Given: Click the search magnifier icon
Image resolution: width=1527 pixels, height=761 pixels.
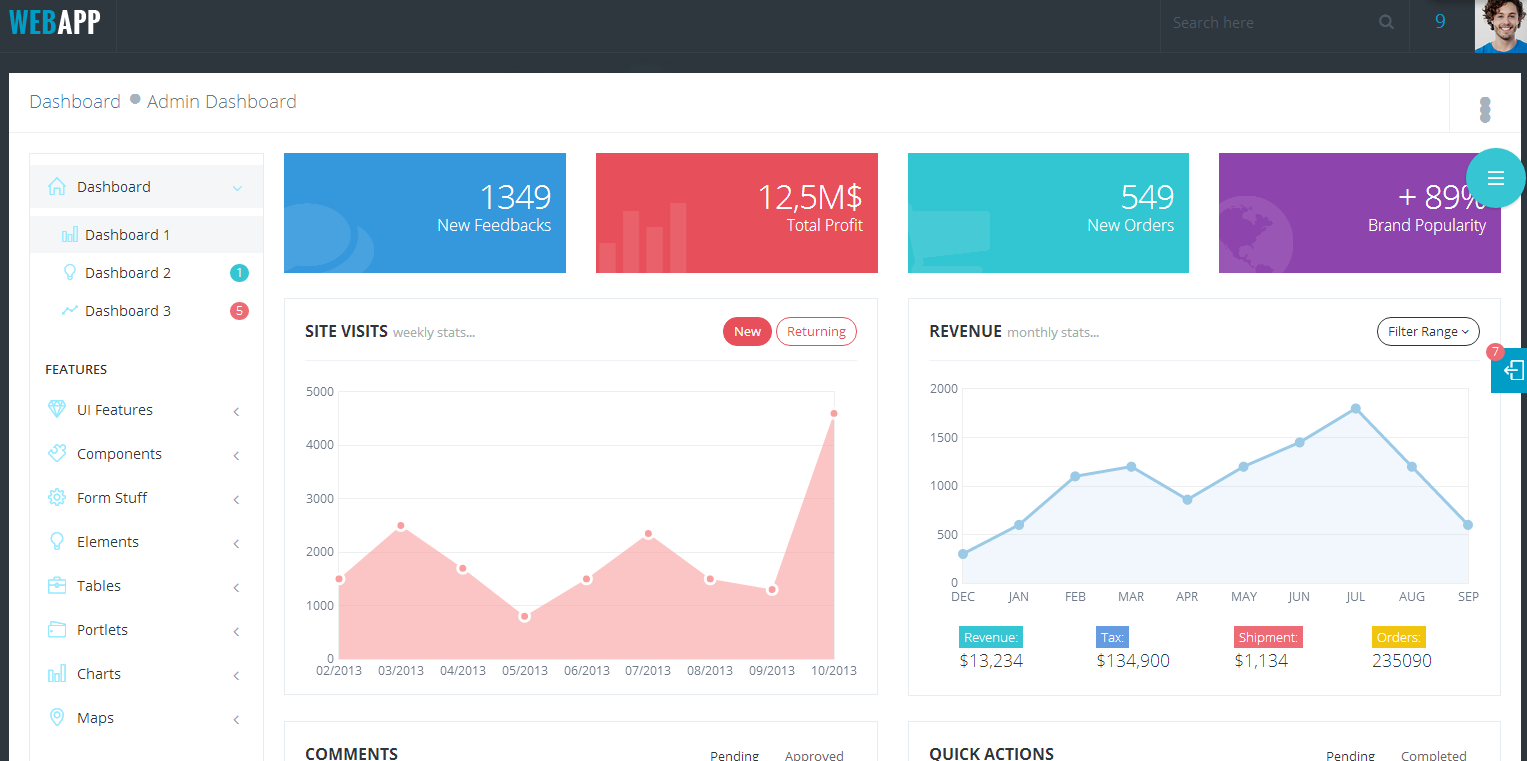Looking at the screenshot, I should 1386,22.
